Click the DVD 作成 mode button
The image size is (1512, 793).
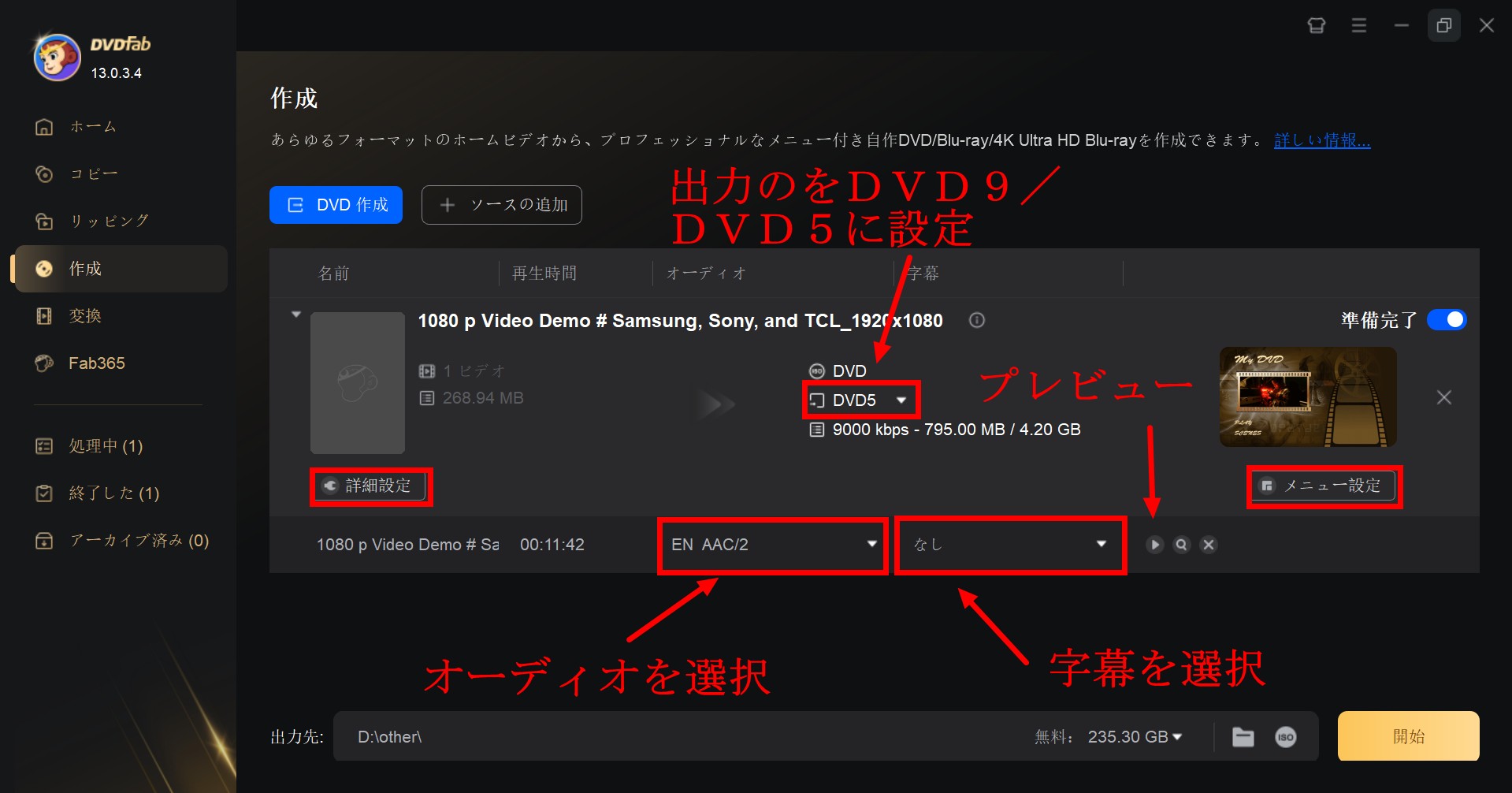pos(336,205)
